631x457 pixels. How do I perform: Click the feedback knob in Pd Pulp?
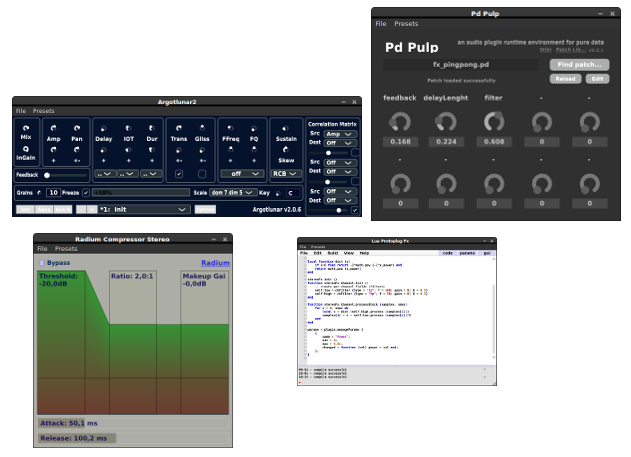coord(400,122)
